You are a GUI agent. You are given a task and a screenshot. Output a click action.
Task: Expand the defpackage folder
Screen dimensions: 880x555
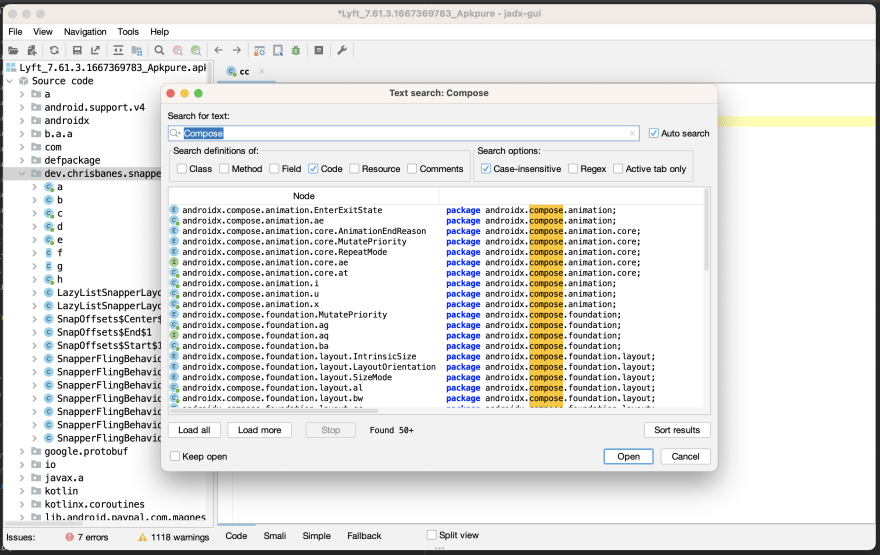click(22, 160)
